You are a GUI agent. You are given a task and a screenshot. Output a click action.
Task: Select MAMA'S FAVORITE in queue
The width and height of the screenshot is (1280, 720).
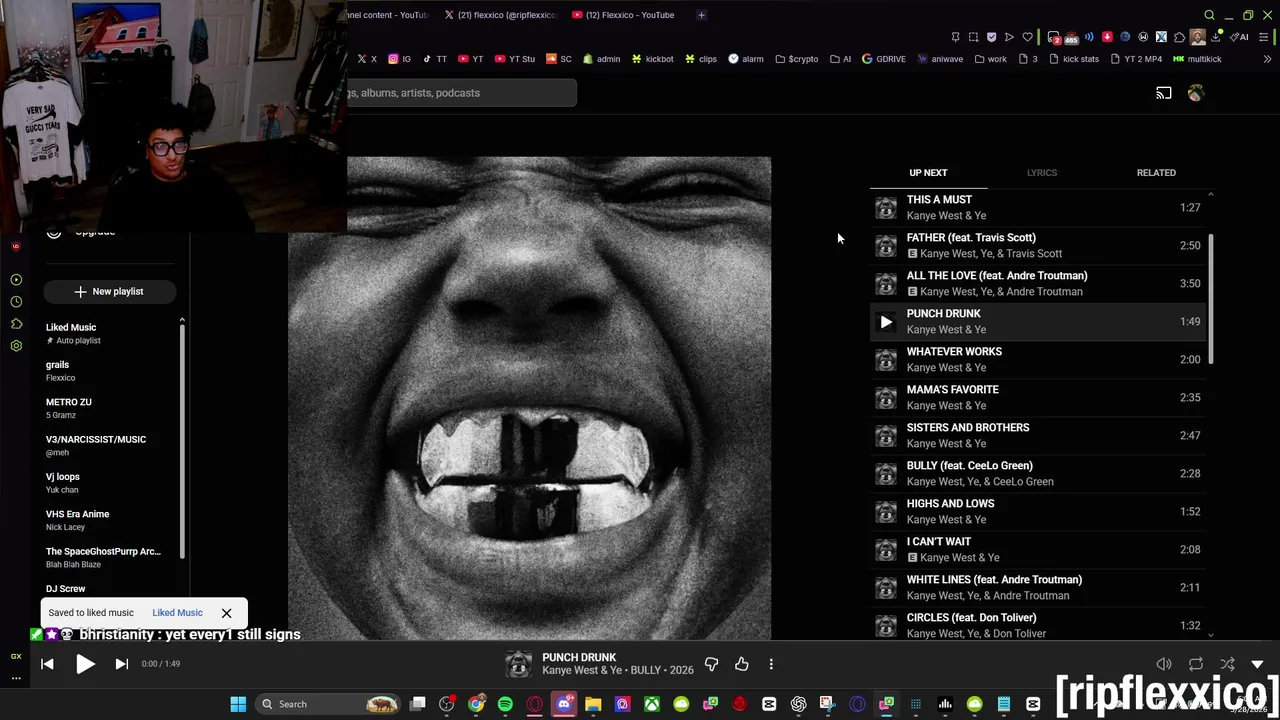point(1037,398)
